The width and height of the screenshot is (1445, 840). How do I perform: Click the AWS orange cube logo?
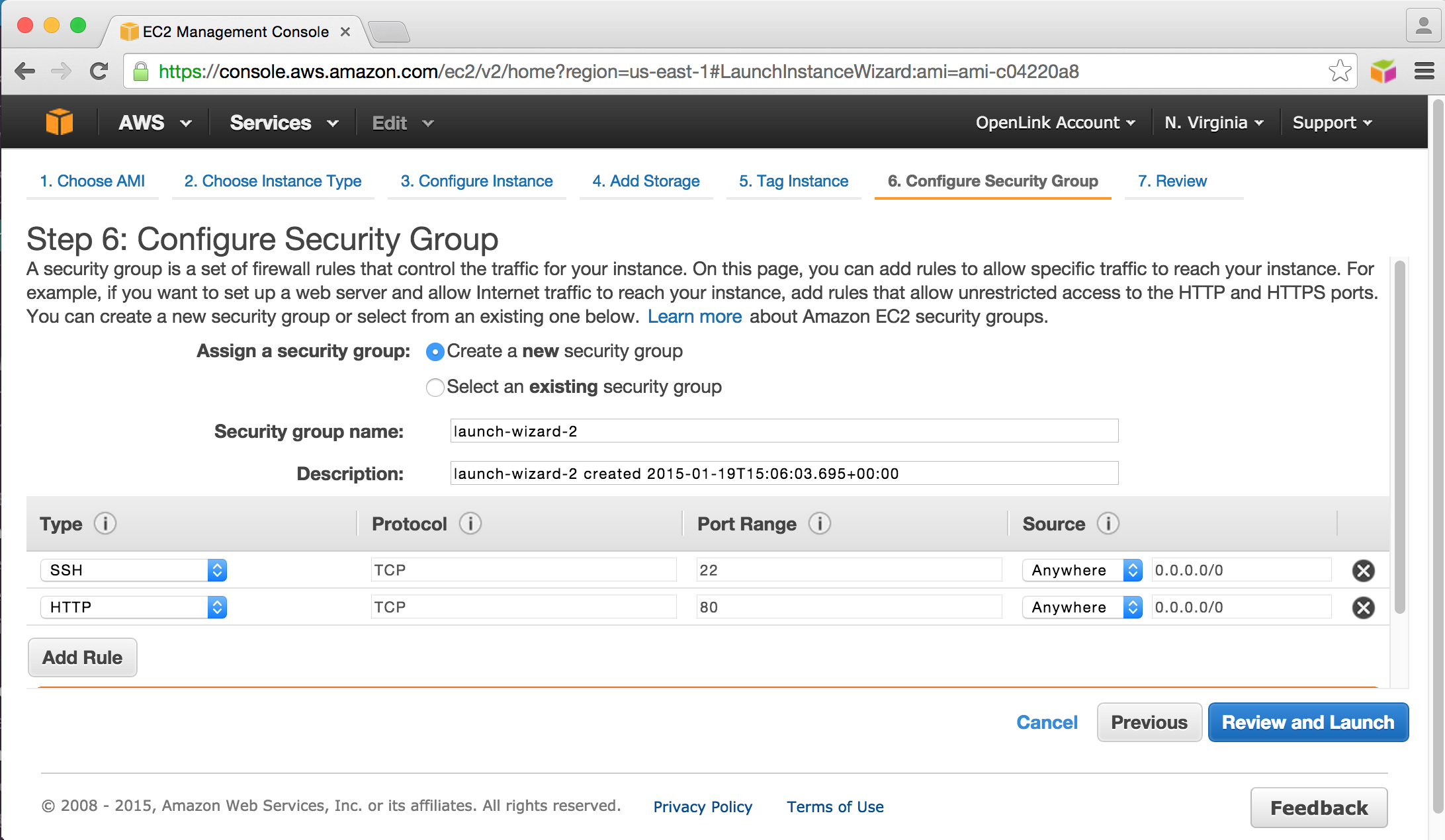coord(59,122)
